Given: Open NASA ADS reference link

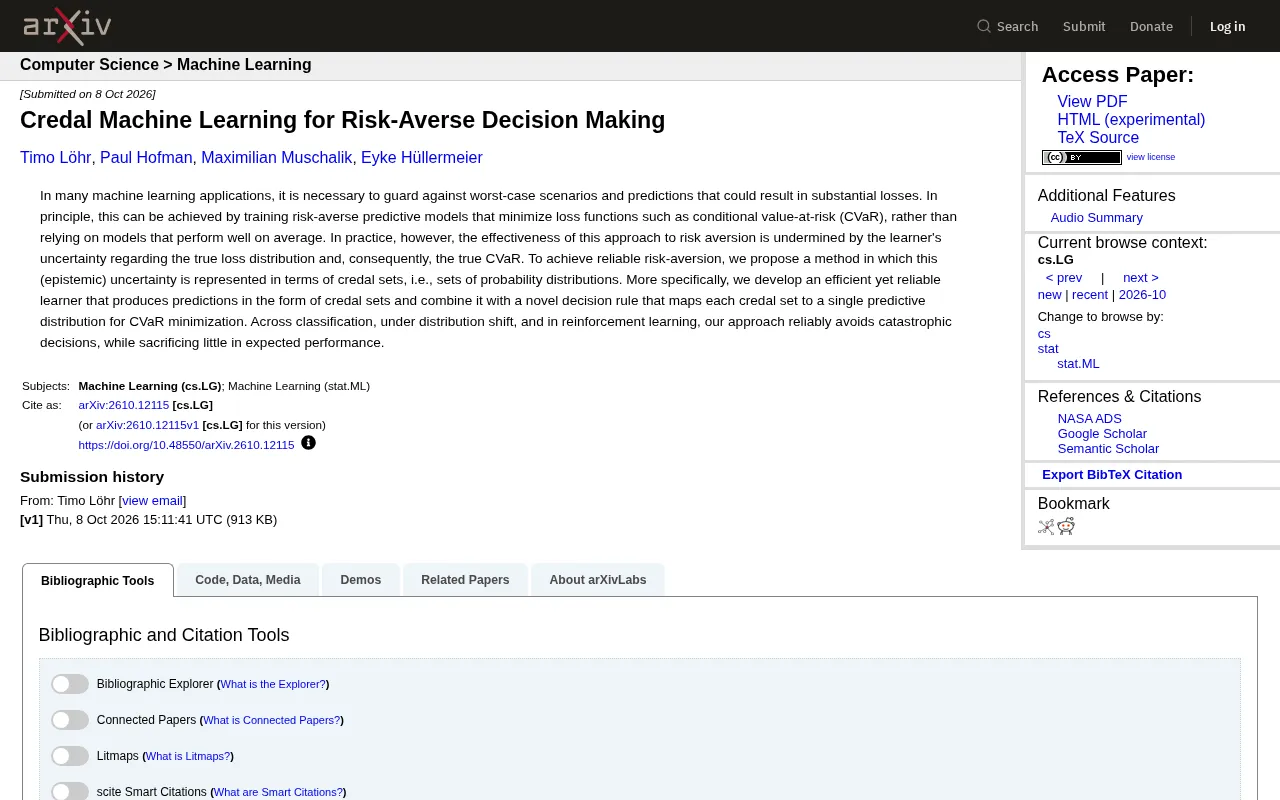Looking at the screenshot, I should [x=1089, y=419].
